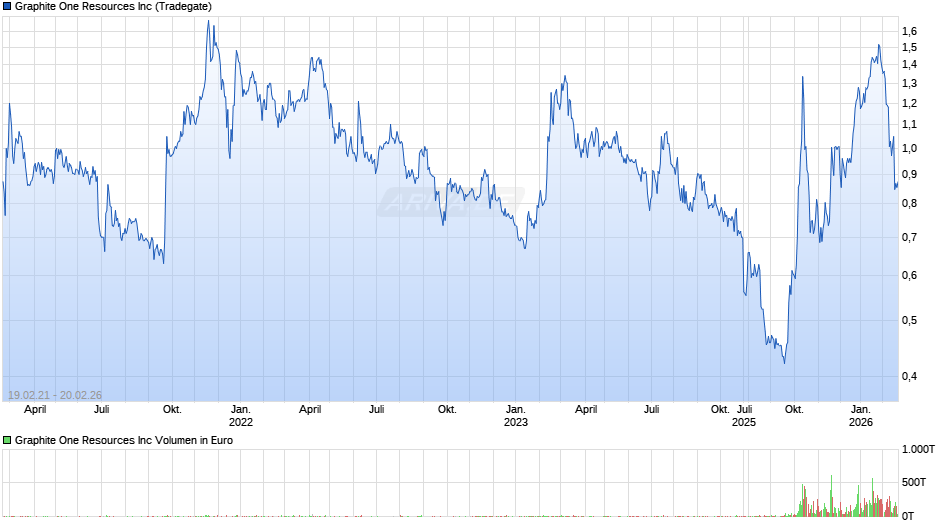Click the '500T' volume axis label
Screen dimensions: 940x526
(914, 482)
